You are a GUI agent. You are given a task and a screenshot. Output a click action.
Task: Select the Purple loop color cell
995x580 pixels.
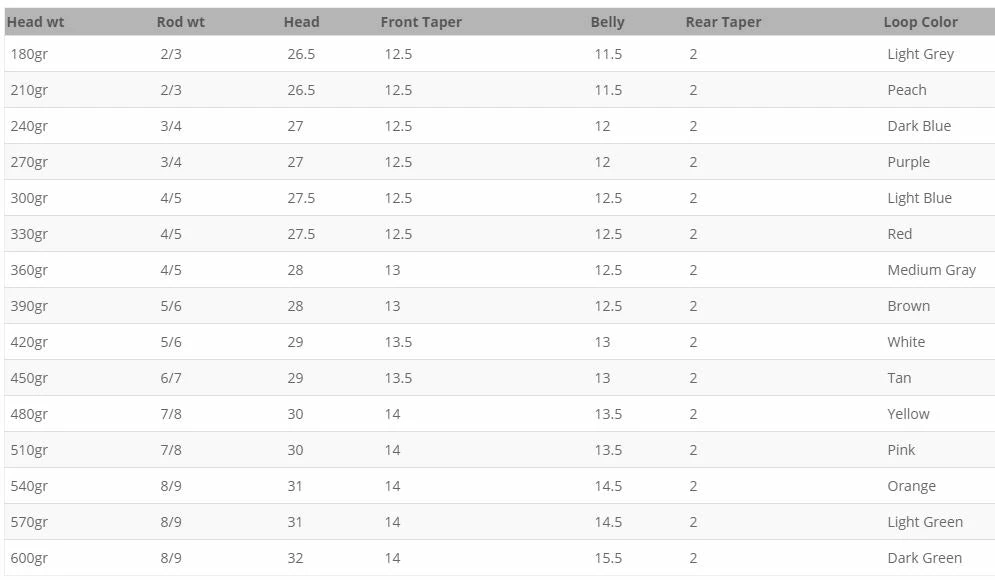tap(908, 162)
